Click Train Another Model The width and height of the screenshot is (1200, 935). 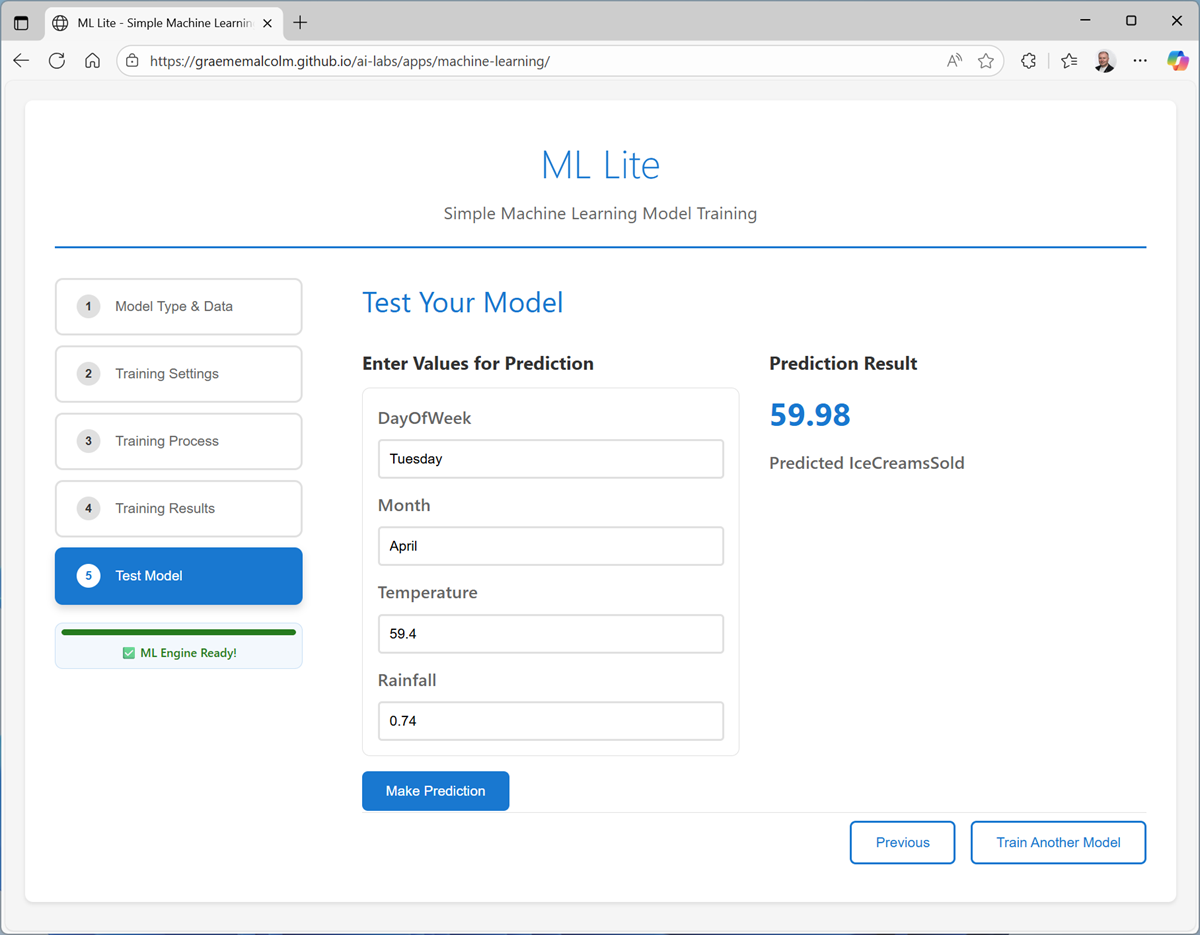click(x=1058, y=842)
